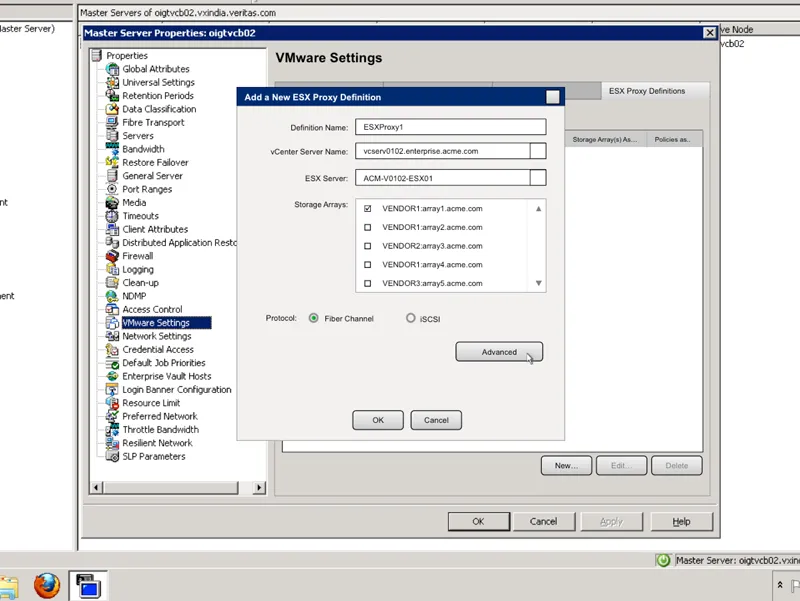The width and height of the screenshot is (800, 601).
Task: Click the Media icon in tree
Action: 112,202
